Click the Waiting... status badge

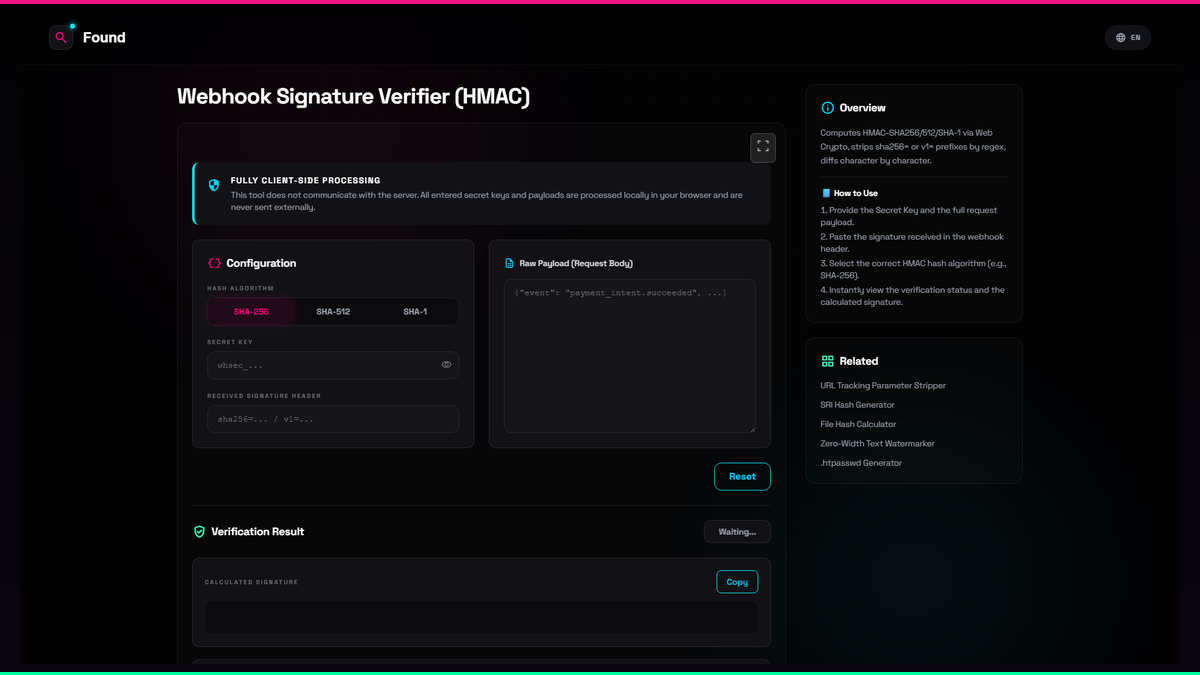(x=737, y=532)
